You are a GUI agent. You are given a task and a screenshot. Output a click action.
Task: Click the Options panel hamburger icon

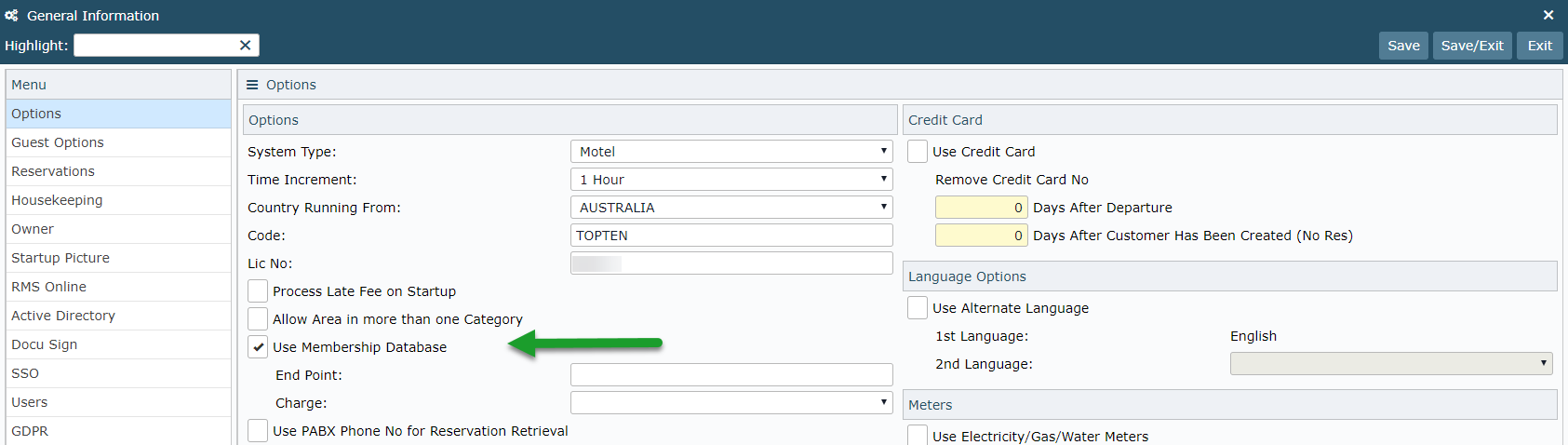pyautogui.click(x=252, y=85)
